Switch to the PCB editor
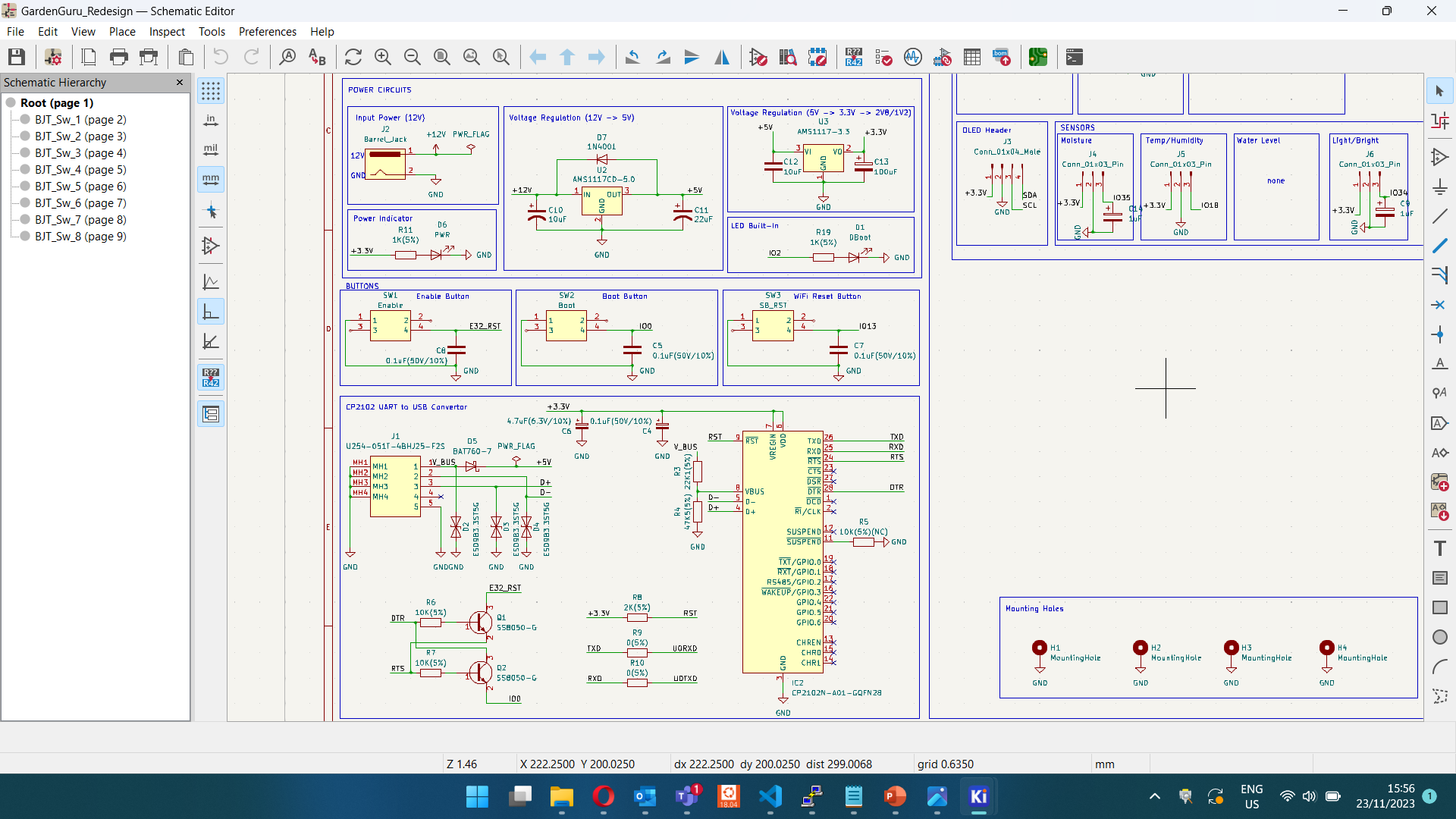This screenshot has height=819, width=1456. tap(1038, 57)
